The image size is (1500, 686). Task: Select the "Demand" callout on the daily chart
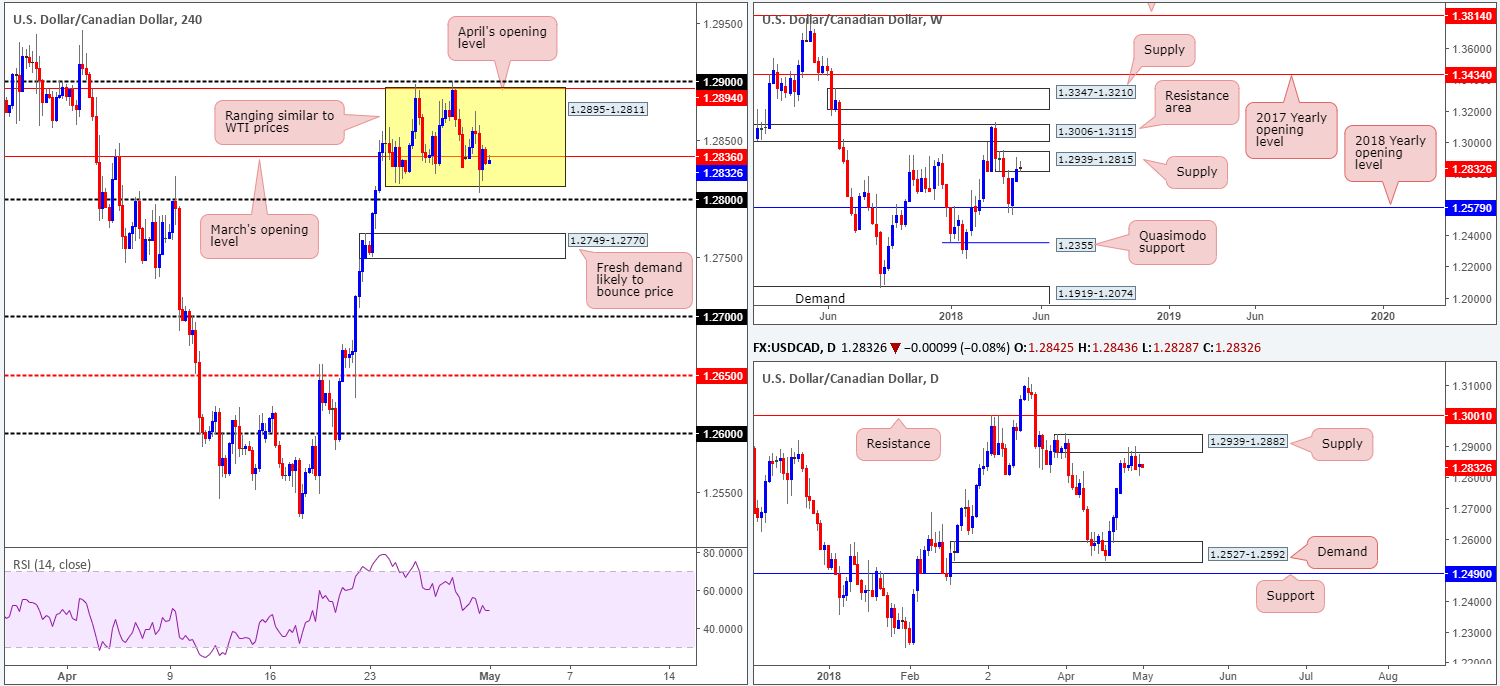[x=1341, y=551]
